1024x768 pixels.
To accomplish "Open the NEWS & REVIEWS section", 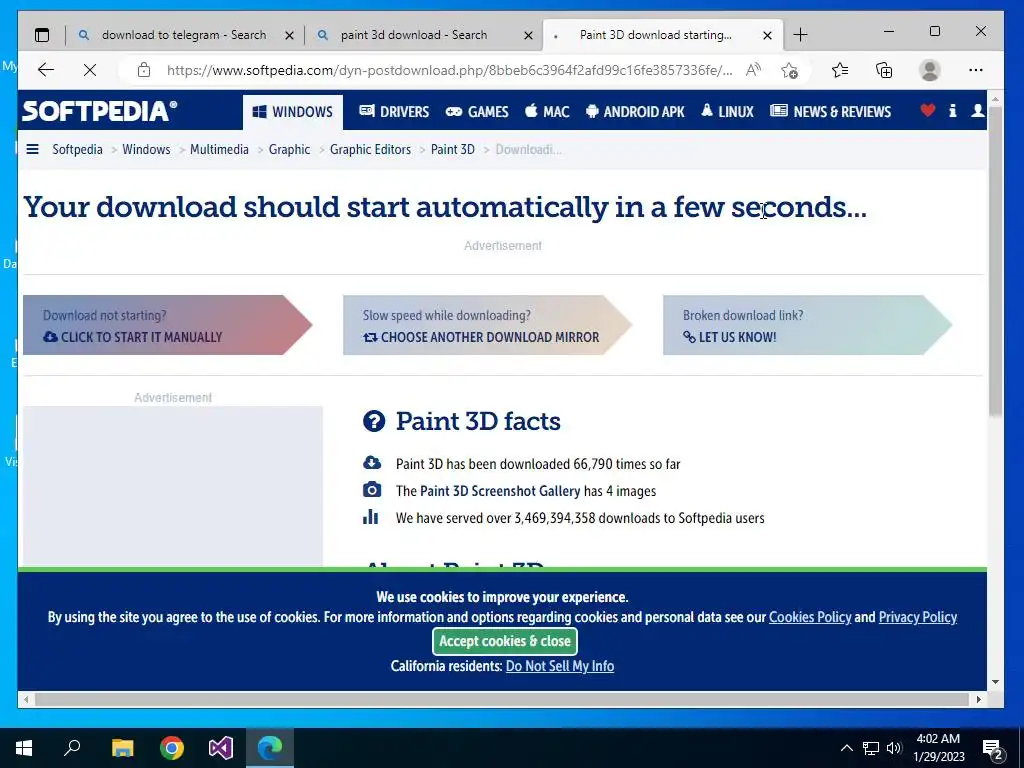I will coord(831,112).
